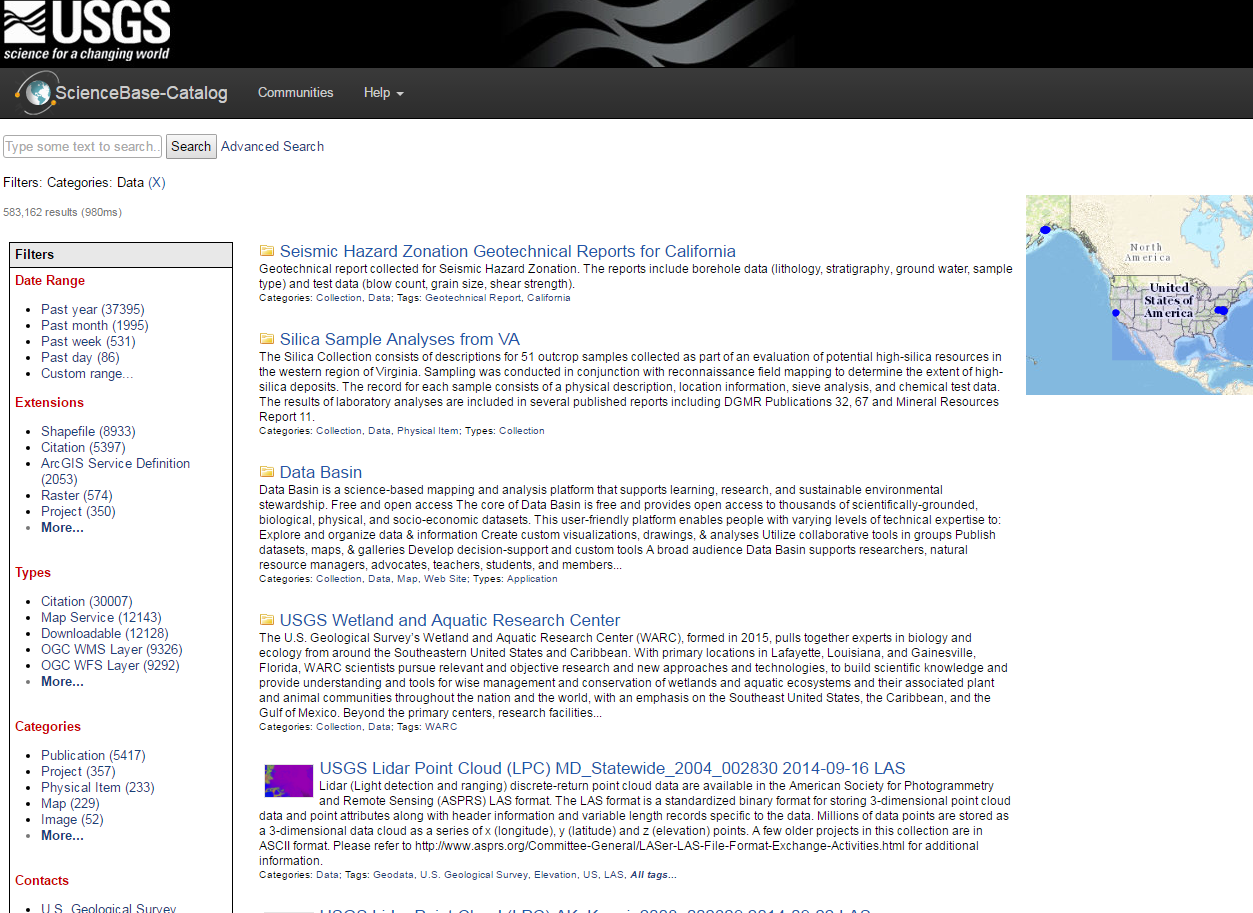Open the Help dropdown menu
The image size is (1253, 913).
click(383, 92)
